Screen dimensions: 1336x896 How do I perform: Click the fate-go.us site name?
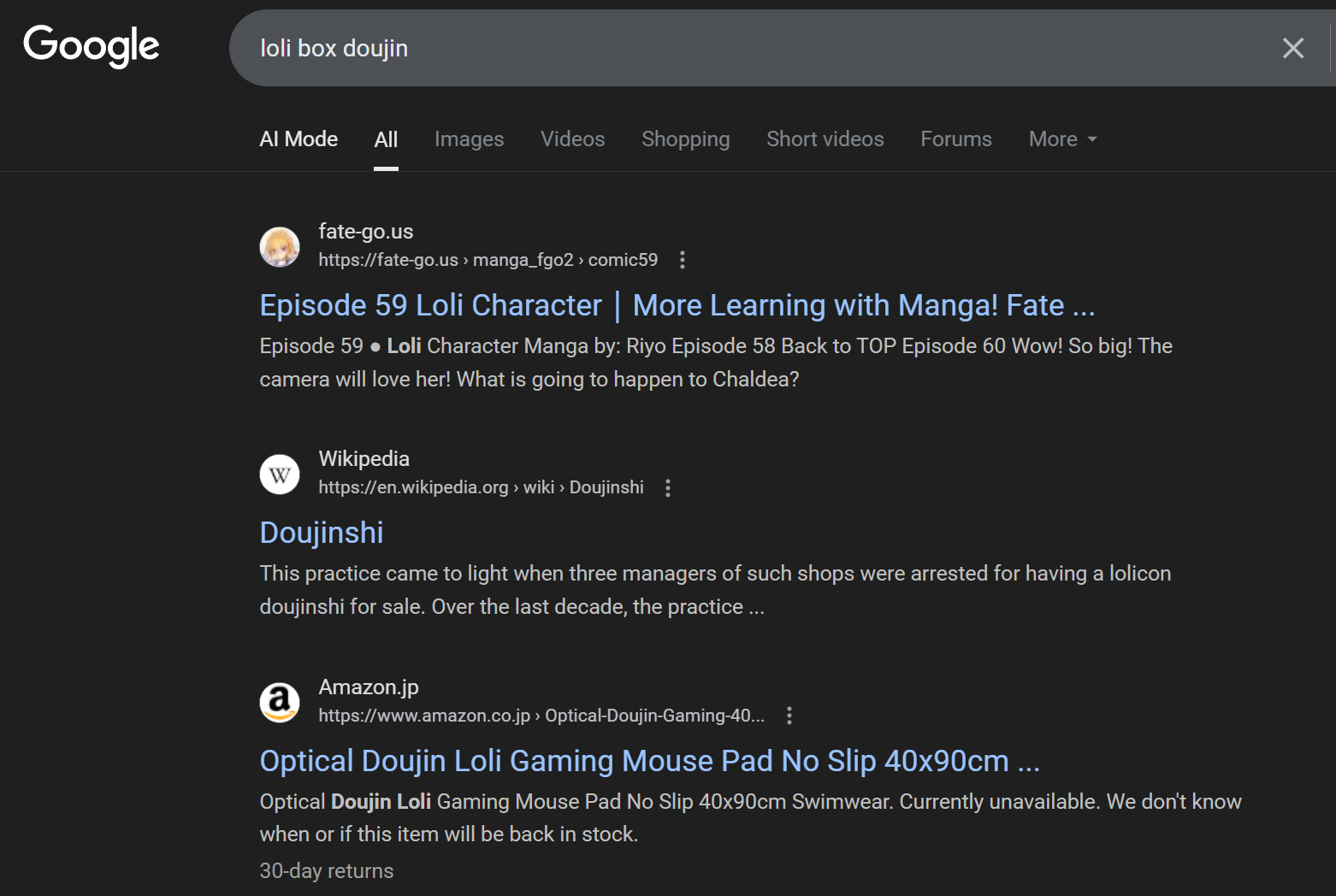[x=365, y=232]
